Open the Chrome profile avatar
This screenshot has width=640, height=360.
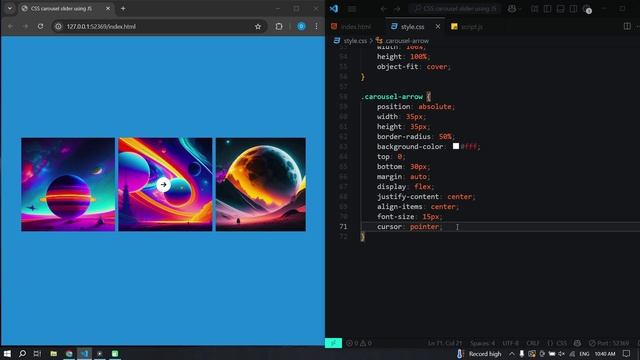tap(301, 26)
